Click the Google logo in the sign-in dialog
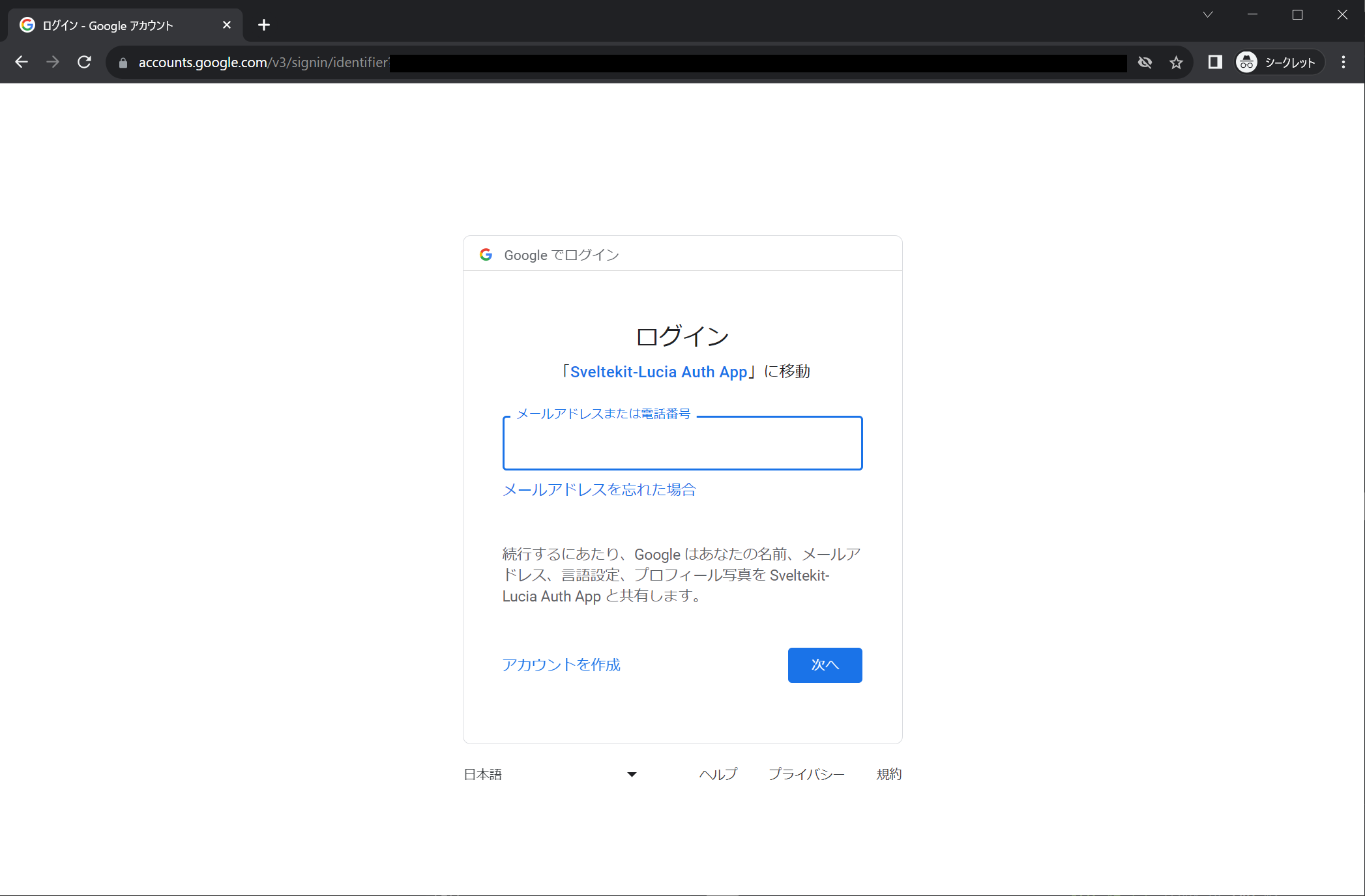This screenshot has width=1365, height=896. tap(486, 255)
